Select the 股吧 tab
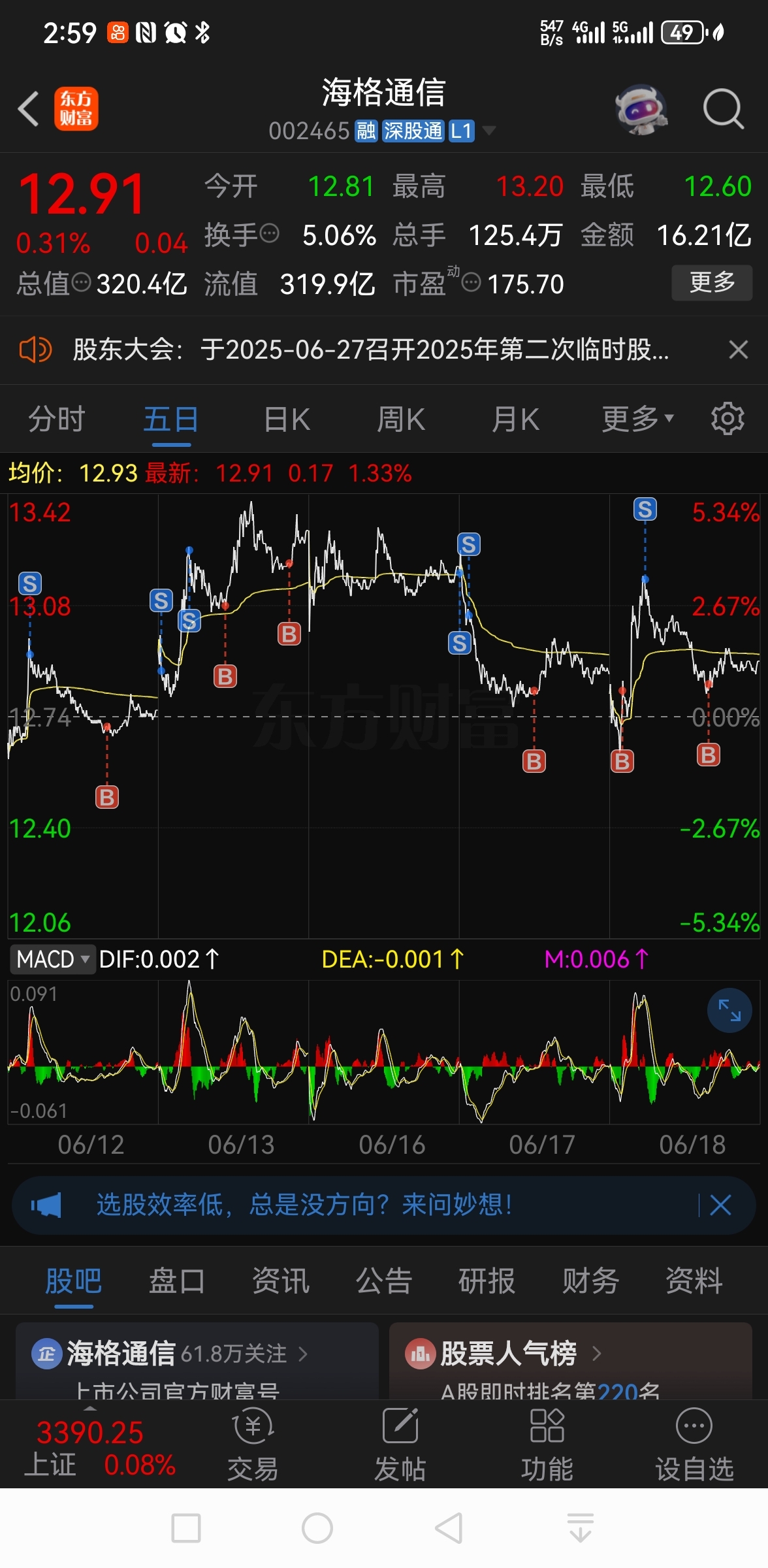 [x=74, y=1281]
